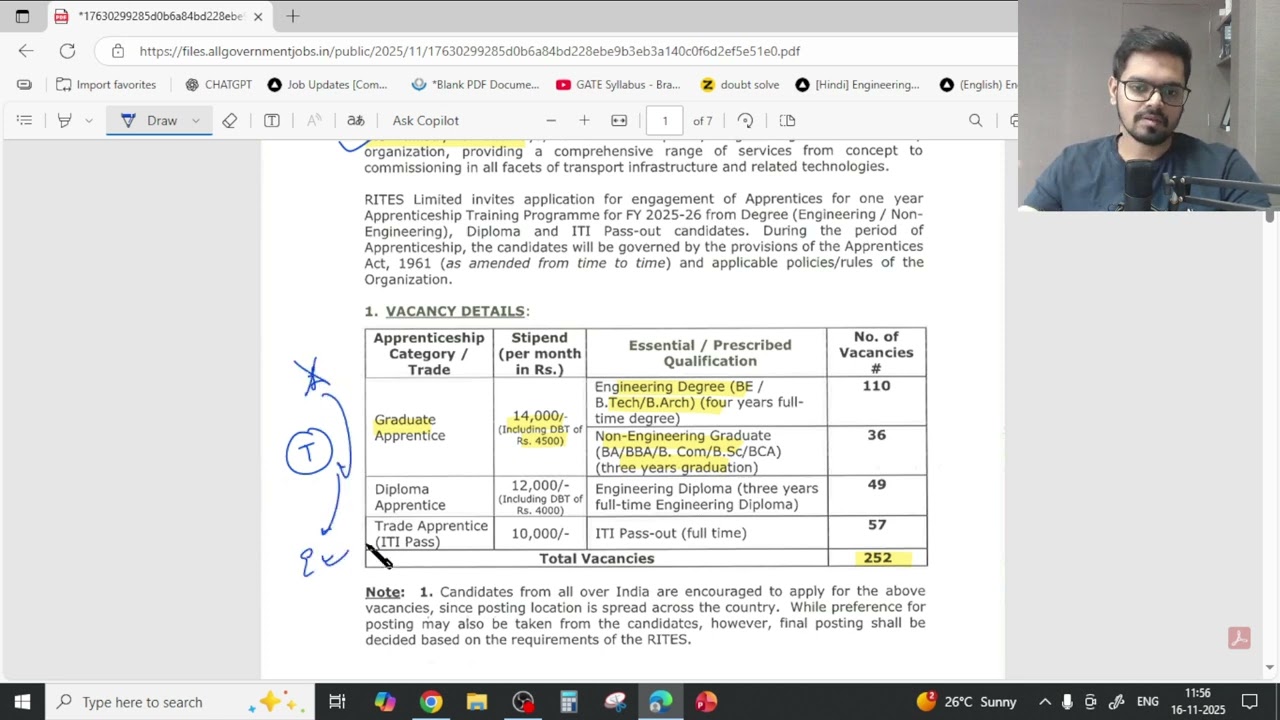1280x720 pixels.
Task: Open the (English) bookmark
Action: pos(978,85)
